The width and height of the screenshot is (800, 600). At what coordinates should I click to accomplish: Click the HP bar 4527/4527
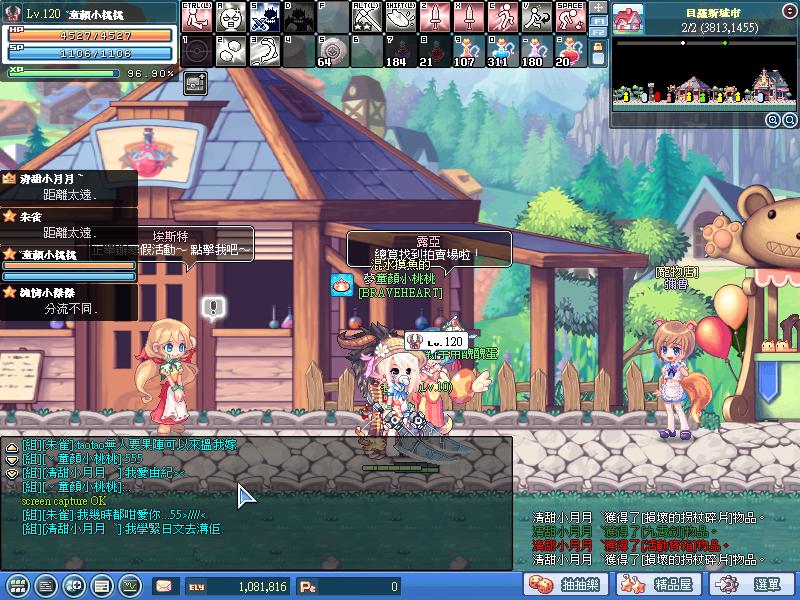coord(91,35)
